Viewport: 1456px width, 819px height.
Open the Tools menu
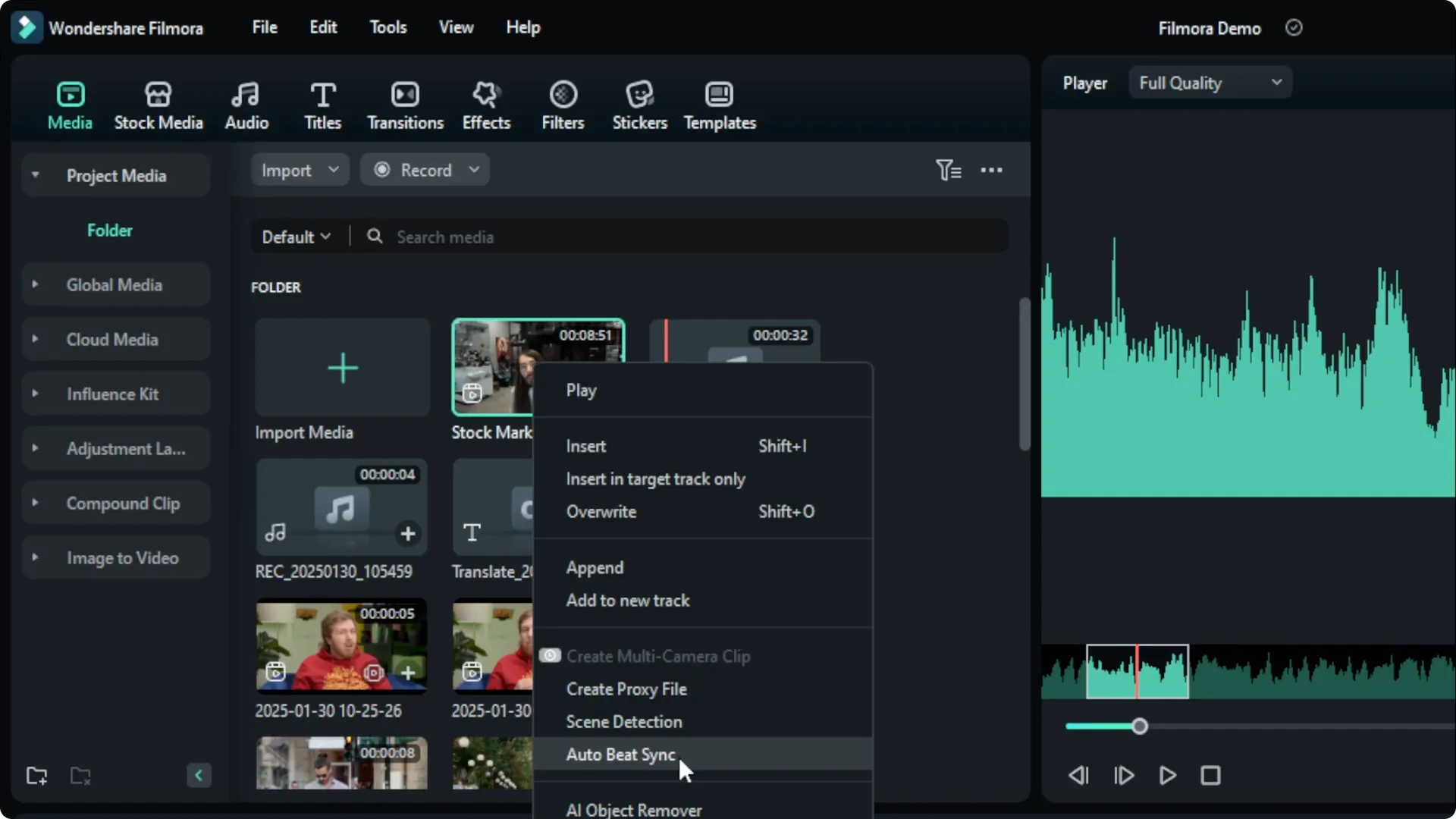pyautogui.click(x=388, y=27)
